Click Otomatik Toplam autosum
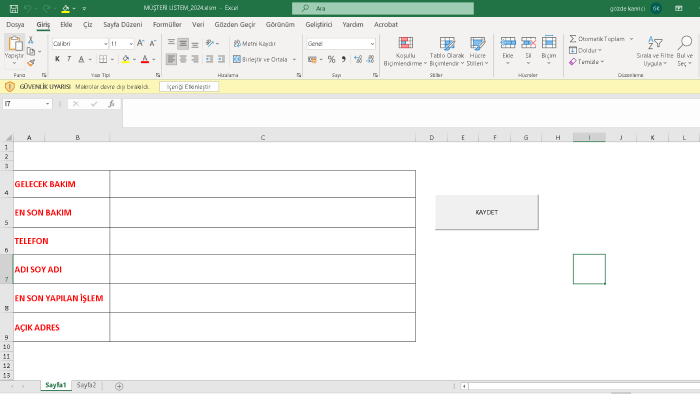 tap(597, 39)
